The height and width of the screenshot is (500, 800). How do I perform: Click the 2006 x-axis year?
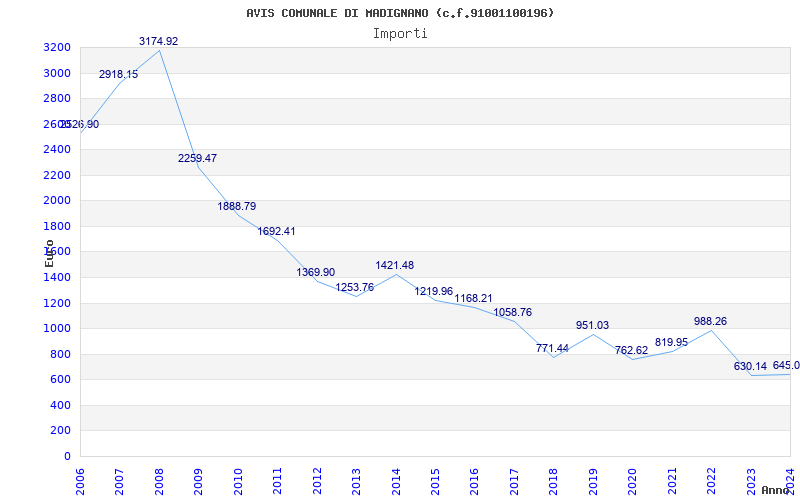point(80,482)
